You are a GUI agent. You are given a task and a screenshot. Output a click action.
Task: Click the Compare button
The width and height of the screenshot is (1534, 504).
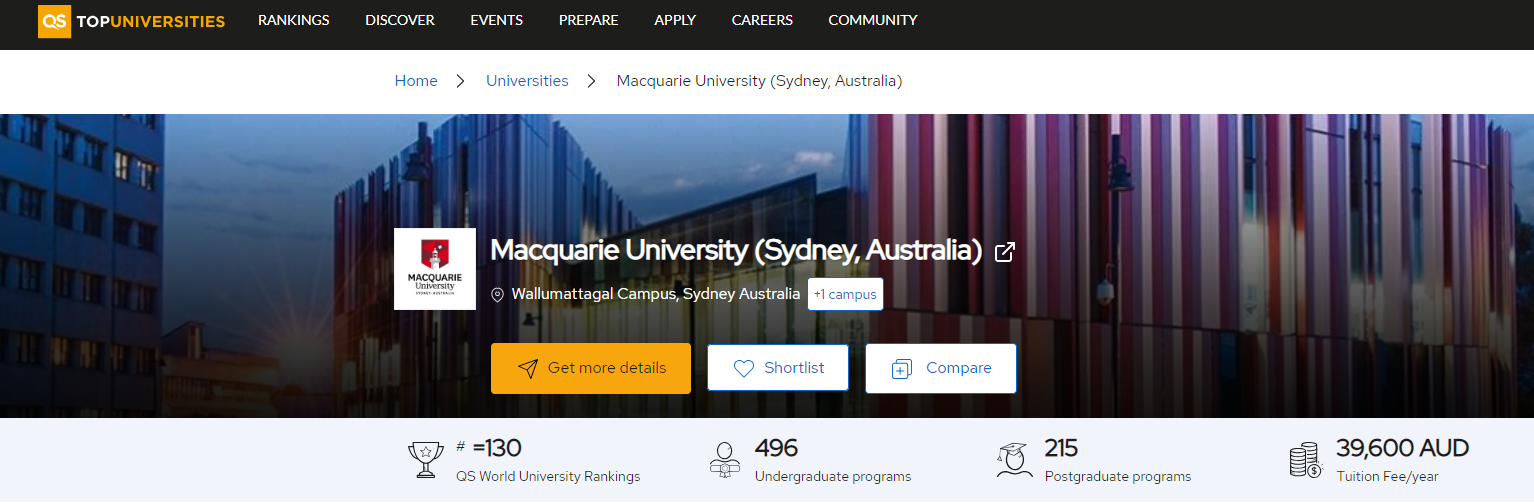click(x=941, y=368)
